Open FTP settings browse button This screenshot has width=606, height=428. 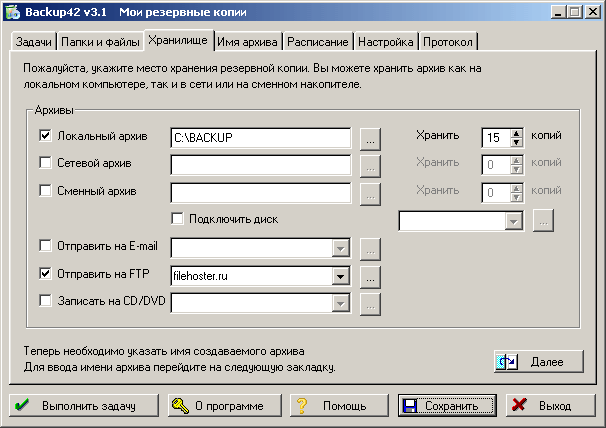tap(370, 275)
